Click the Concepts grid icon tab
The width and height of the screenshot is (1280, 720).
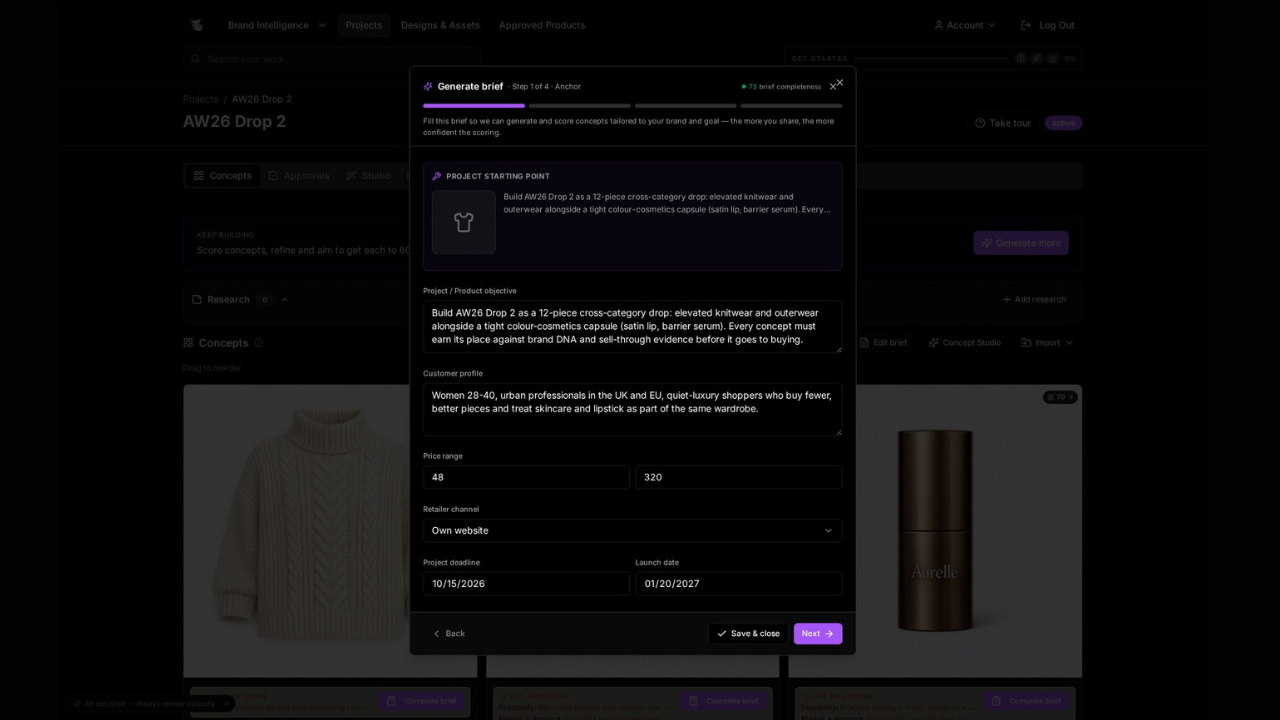click(x=199, y=176)
